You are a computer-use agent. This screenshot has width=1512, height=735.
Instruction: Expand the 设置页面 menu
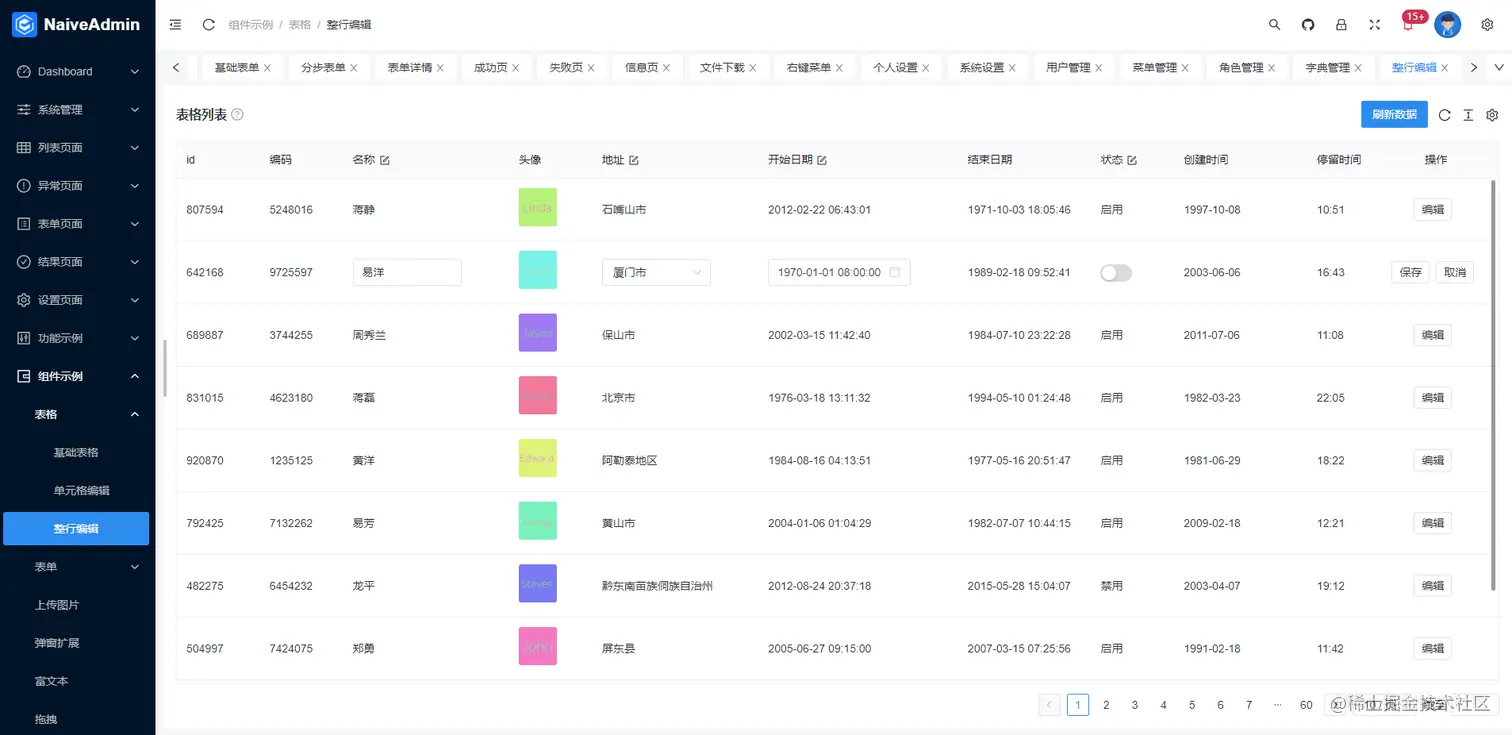(x=77, y=300)
